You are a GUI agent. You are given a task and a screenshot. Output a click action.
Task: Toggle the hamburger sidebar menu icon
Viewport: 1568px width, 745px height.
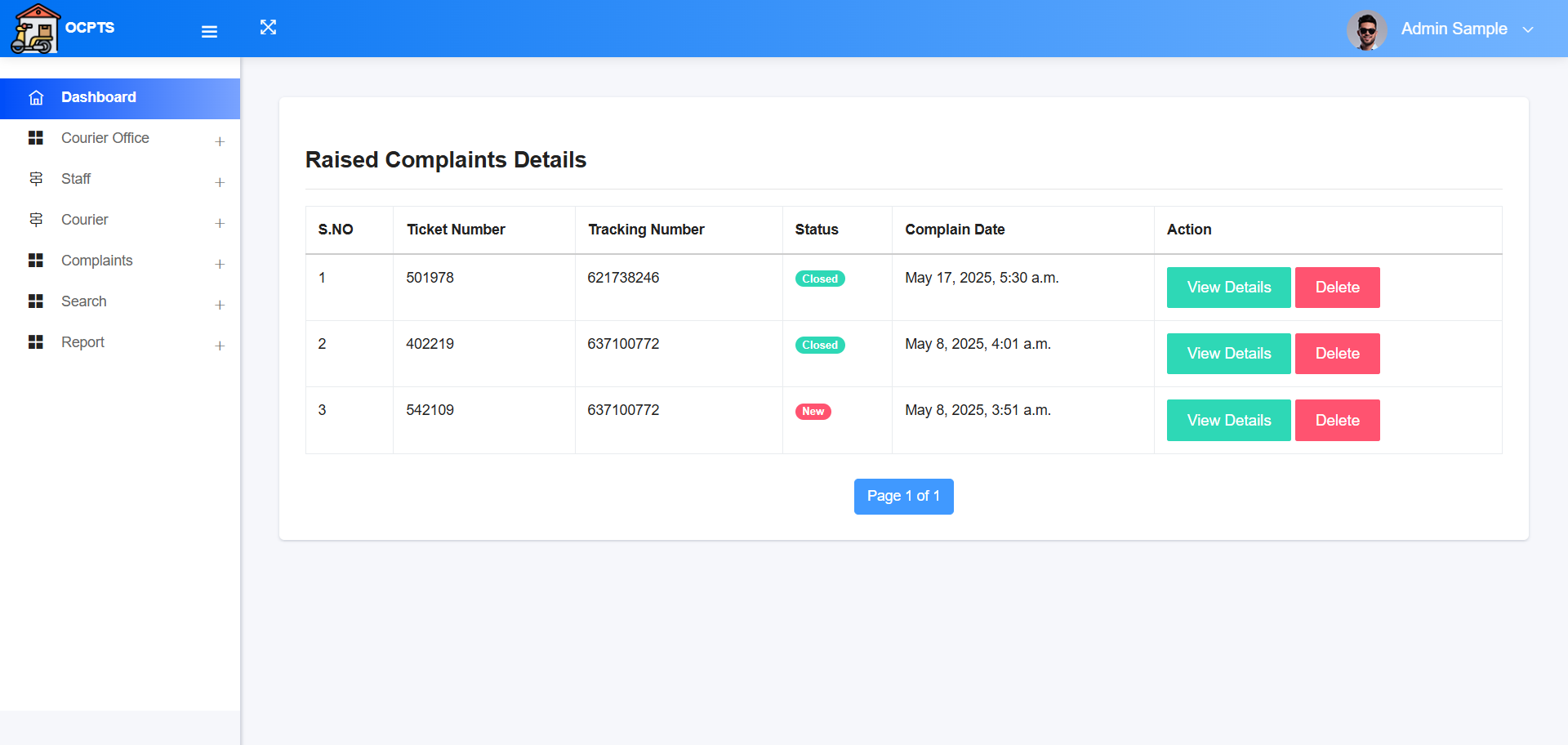(209, 32)
